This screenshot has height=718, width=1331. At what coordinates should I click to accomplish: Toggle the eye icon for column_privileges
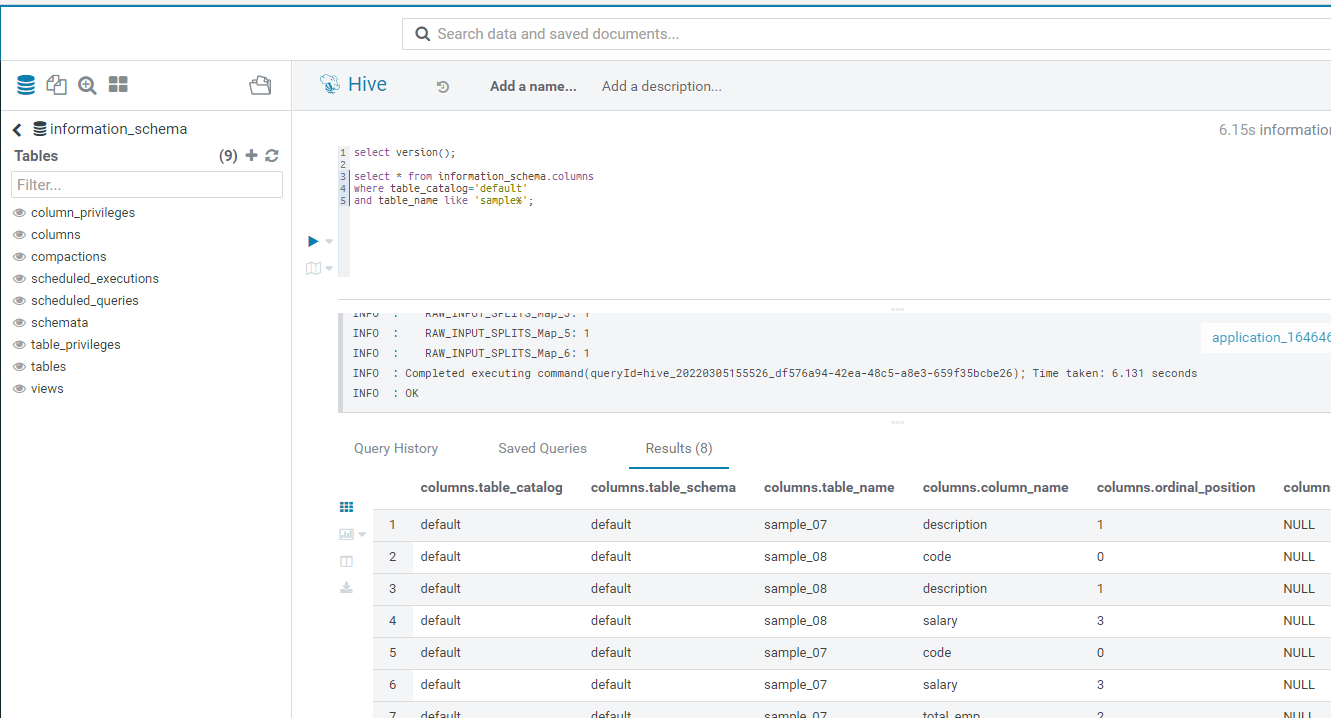click(19, 213)
